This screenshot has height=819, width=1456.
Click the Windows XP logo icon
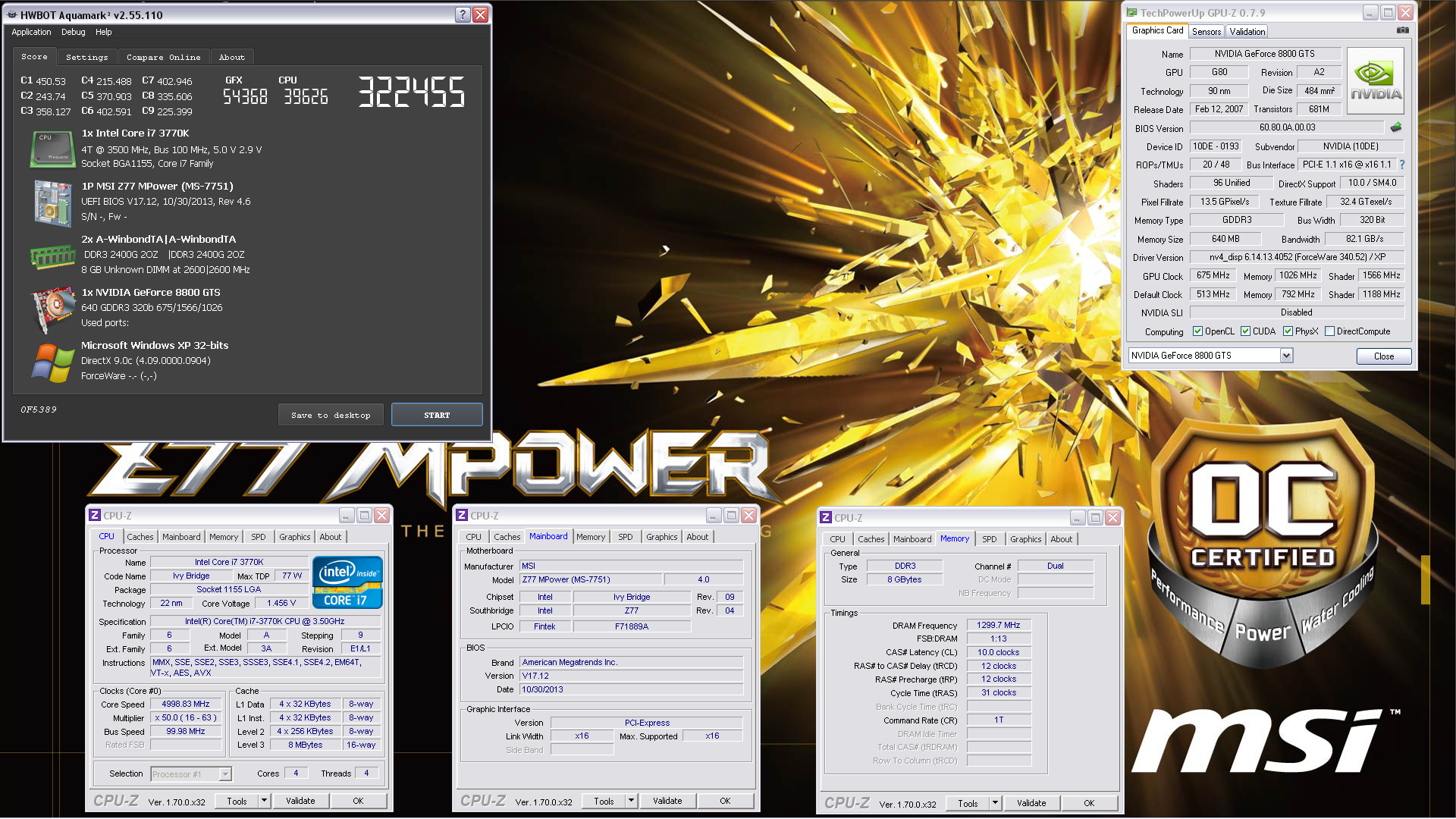[x=52, y=362]
